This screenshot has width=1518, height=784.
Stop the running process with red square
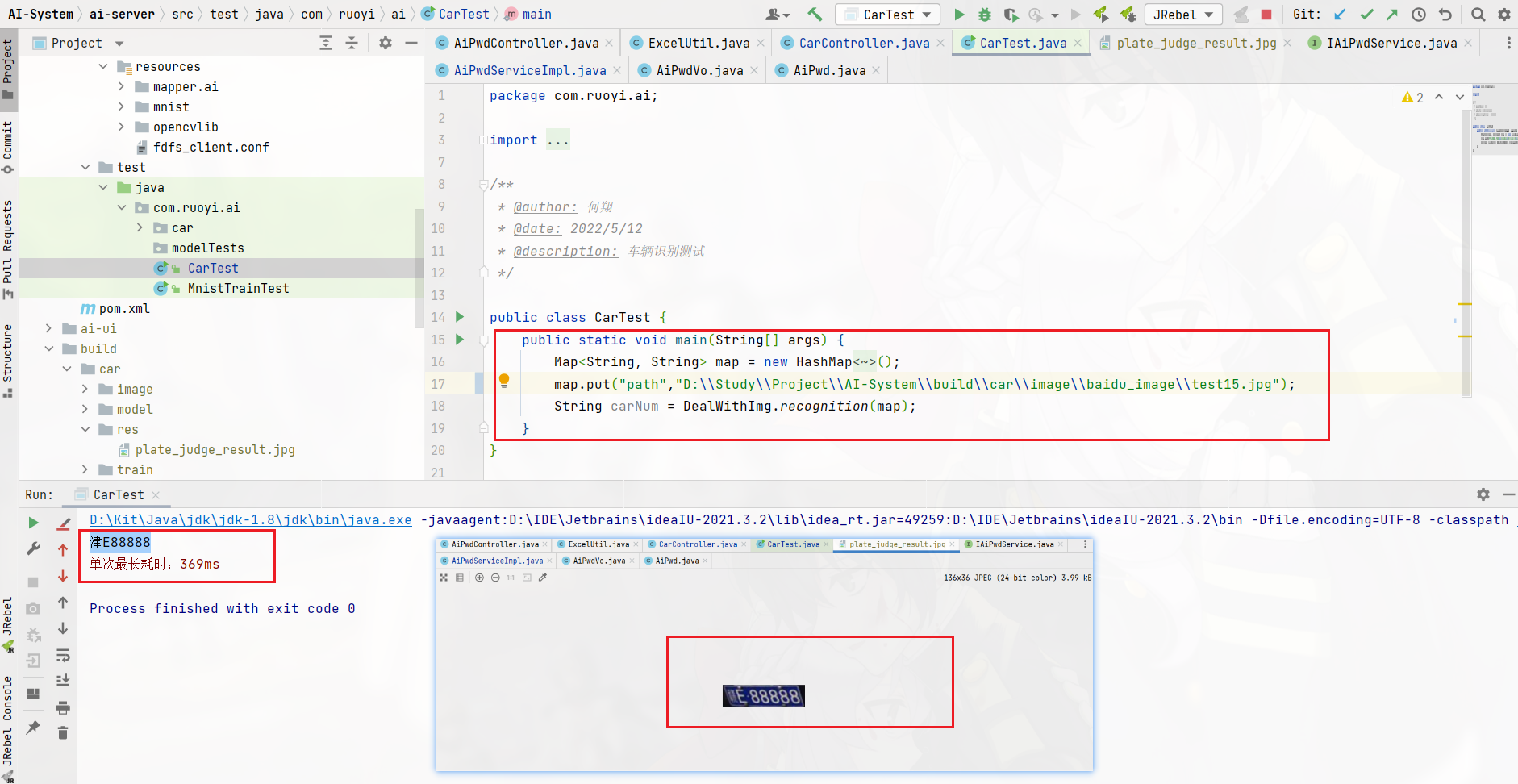(x=1266, y=15)
